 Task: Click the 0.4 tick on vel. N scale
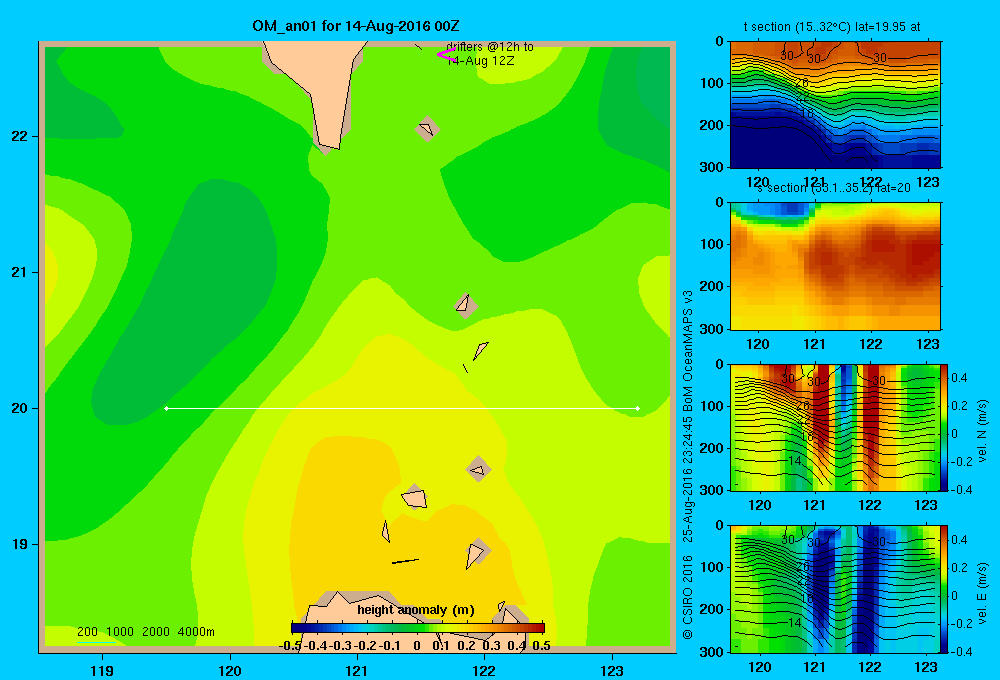959,378
